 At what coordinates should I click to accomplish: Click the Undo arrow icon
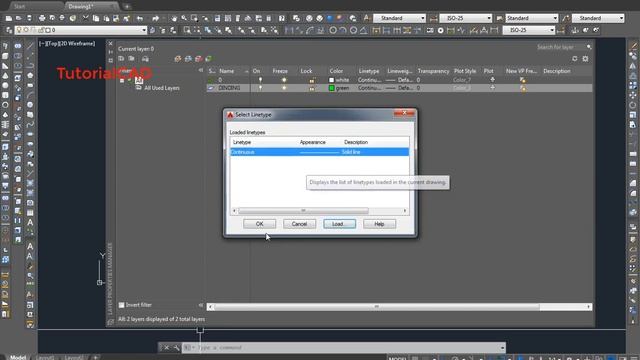pos(140,18)
